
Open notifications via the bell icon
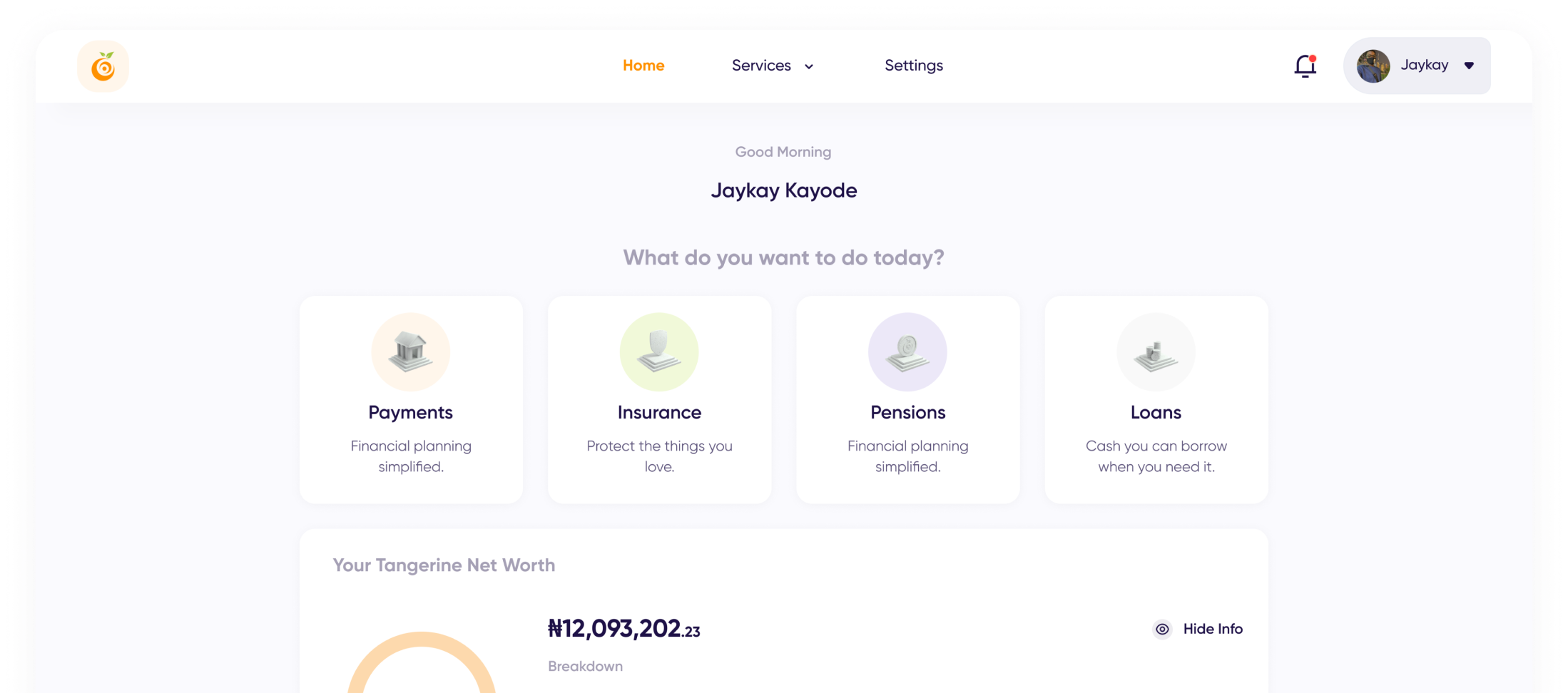(1305, 66)
